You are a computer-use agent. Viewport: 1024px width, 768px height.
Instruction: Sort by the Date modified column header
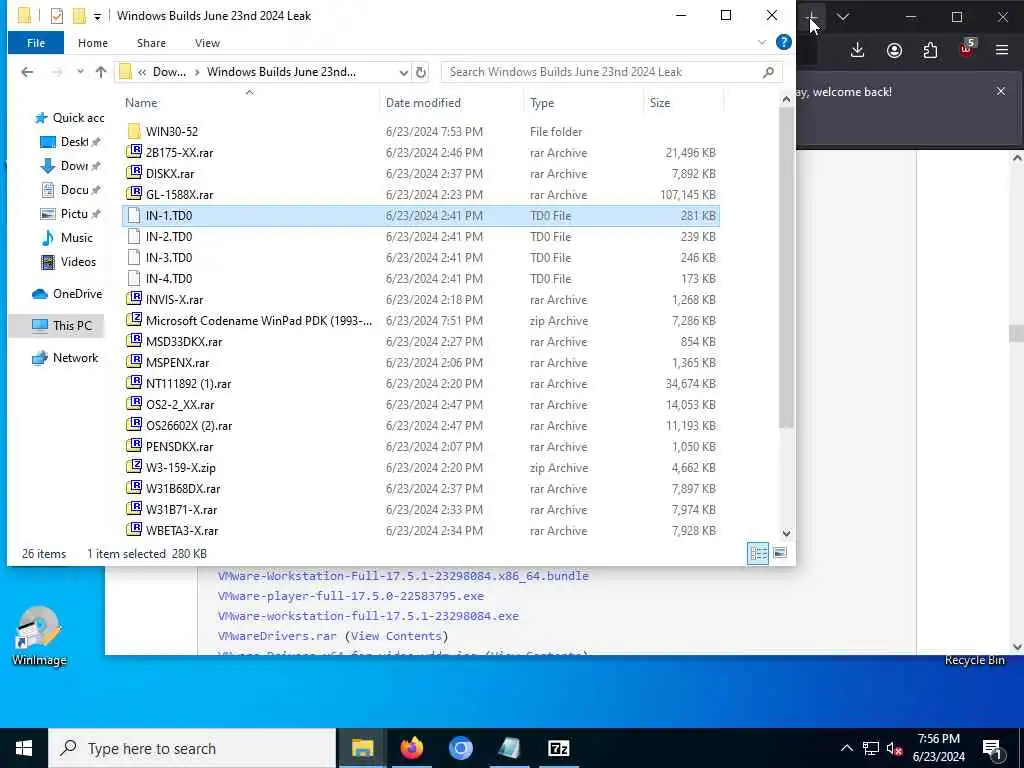(423, 103)
